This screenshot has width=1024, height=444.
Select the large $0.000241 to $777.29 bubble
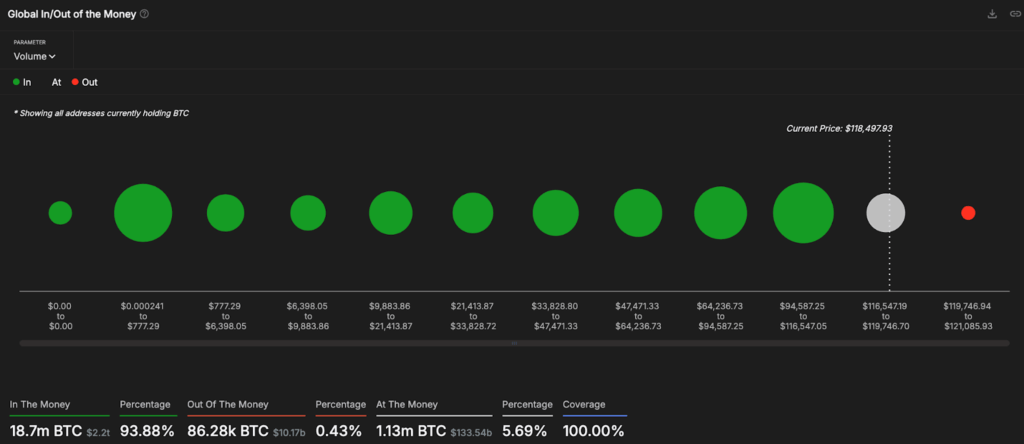(143, 213)
